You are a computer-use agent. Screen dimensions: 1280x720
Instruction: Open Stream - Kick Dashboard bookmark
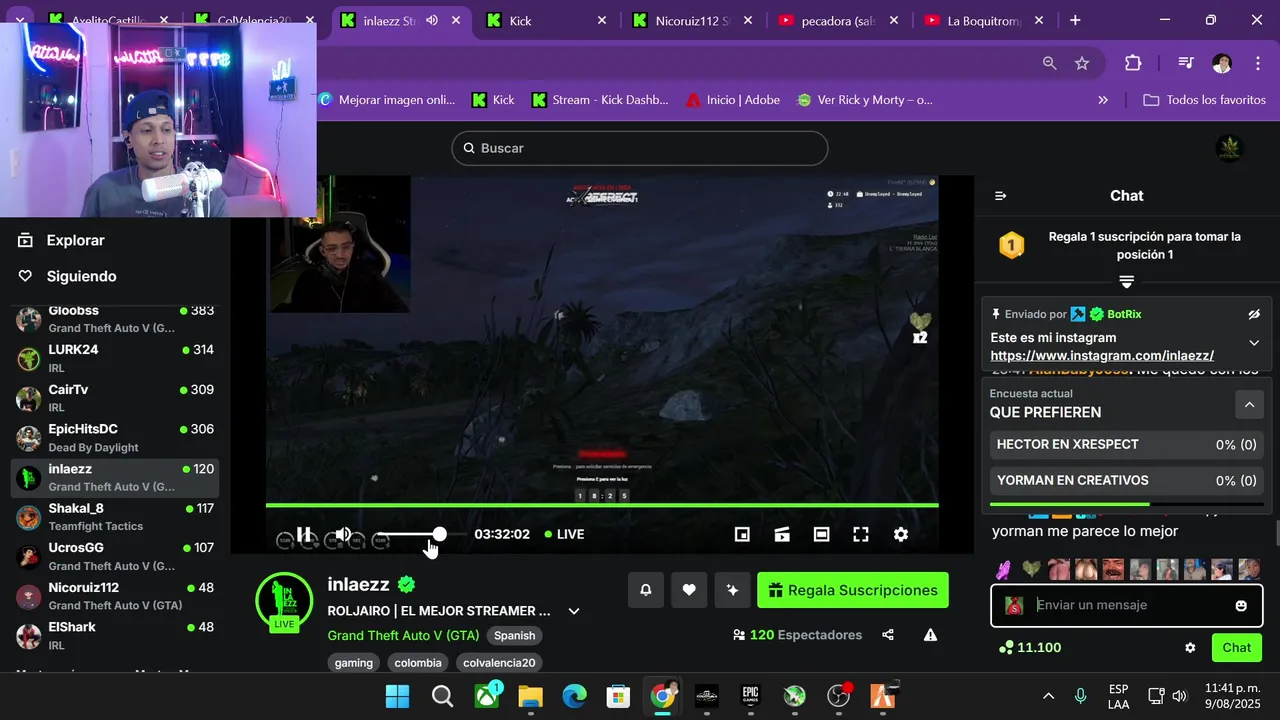pos(600,100)
